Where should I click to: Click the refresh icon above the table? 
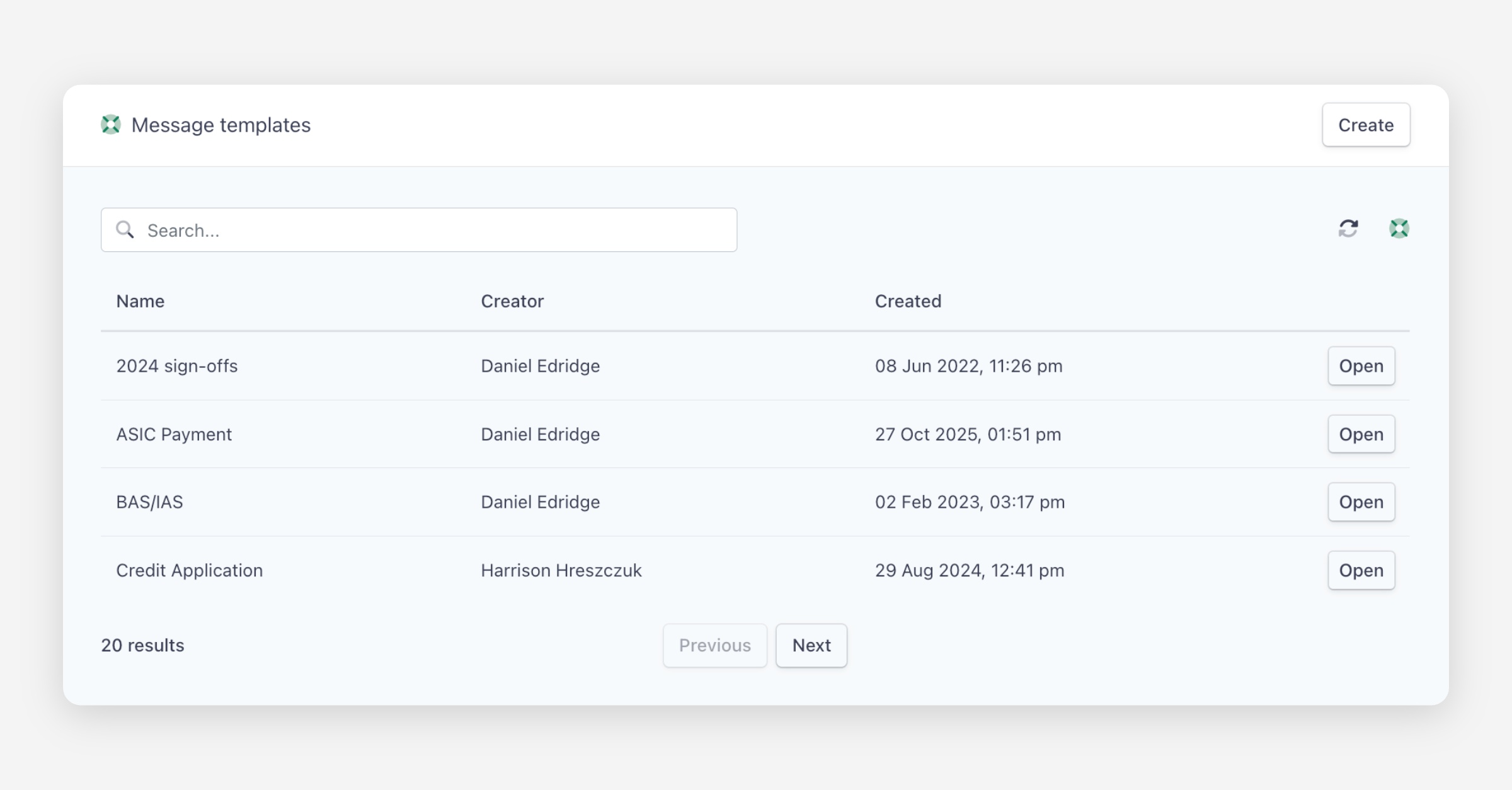[1348, 228]
